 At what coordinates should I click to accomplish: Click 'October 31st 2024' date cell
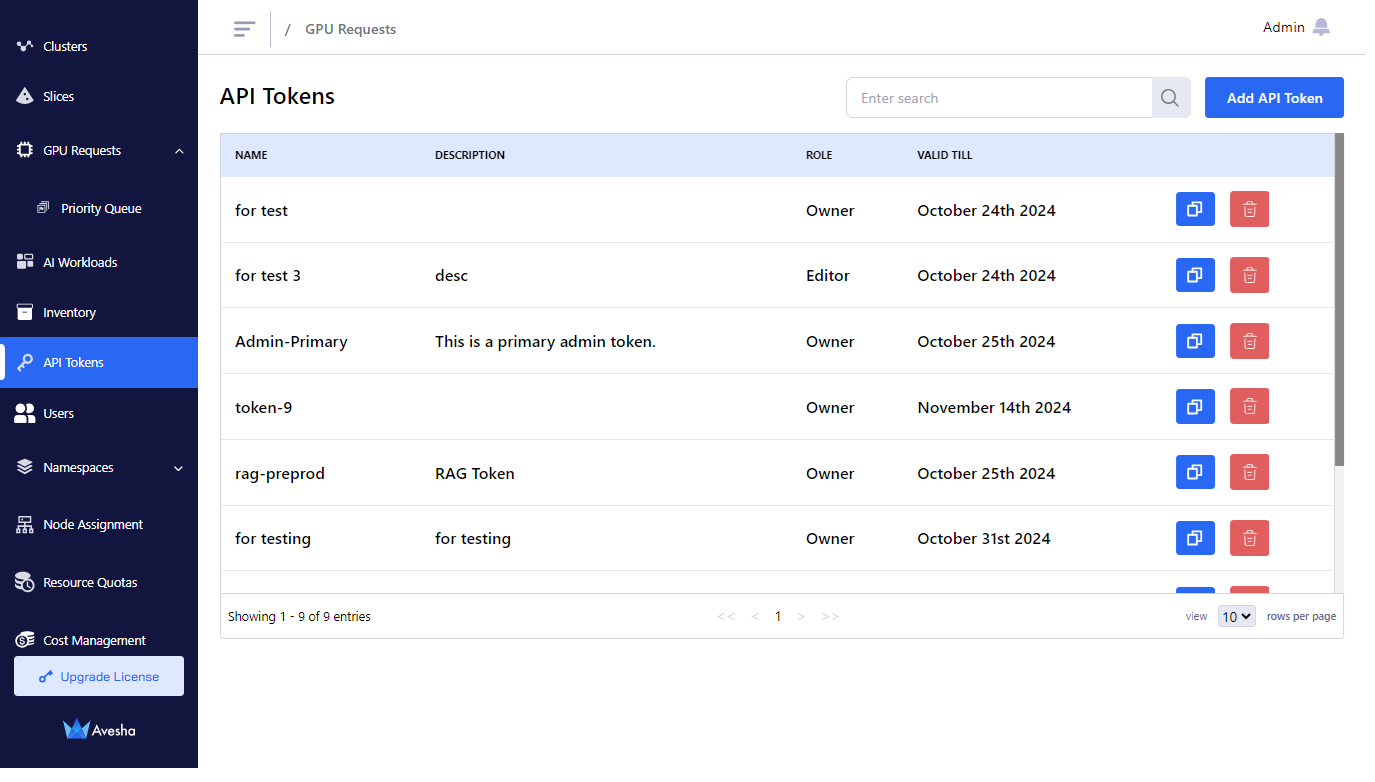pos(984,538)
